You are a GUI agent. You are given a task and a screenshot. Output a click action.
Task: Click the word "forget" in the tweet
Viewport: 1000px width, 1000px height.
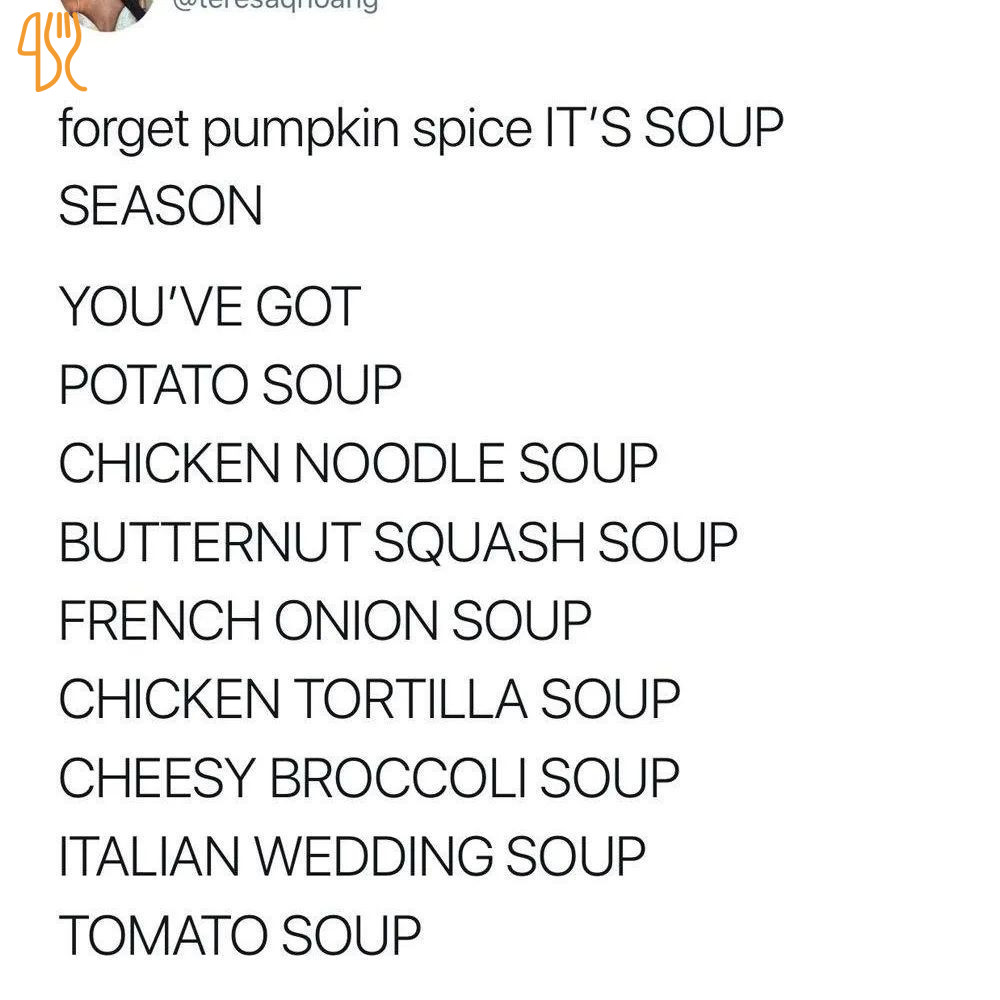[123, 129]
